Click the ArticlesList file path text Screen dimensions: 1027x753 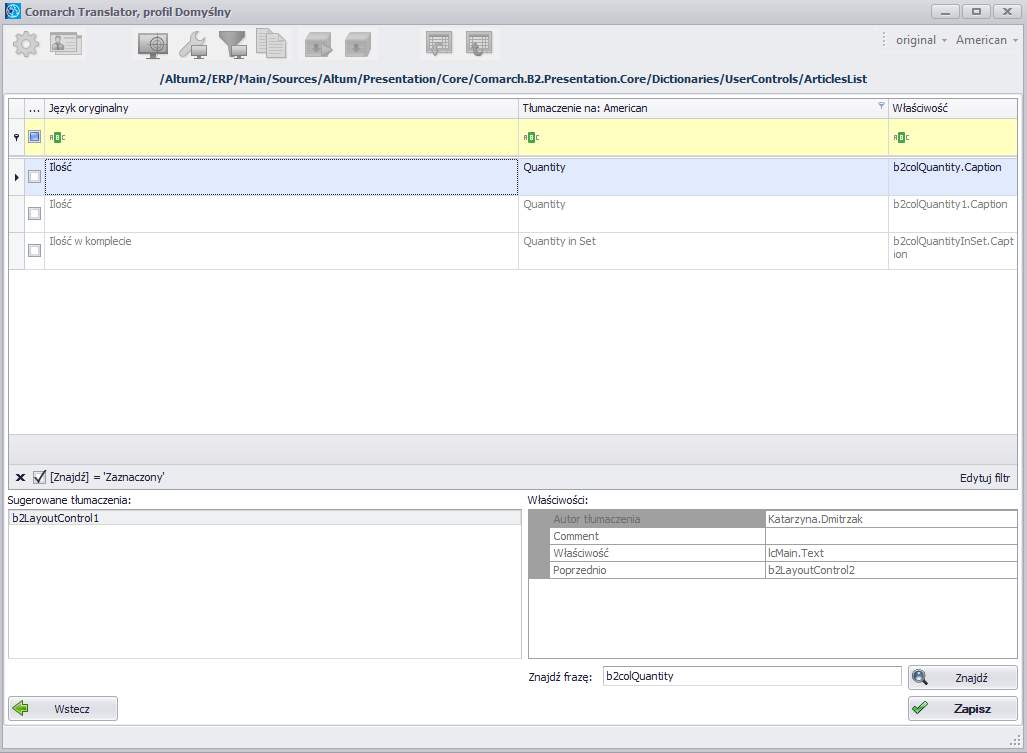[514, 79]
